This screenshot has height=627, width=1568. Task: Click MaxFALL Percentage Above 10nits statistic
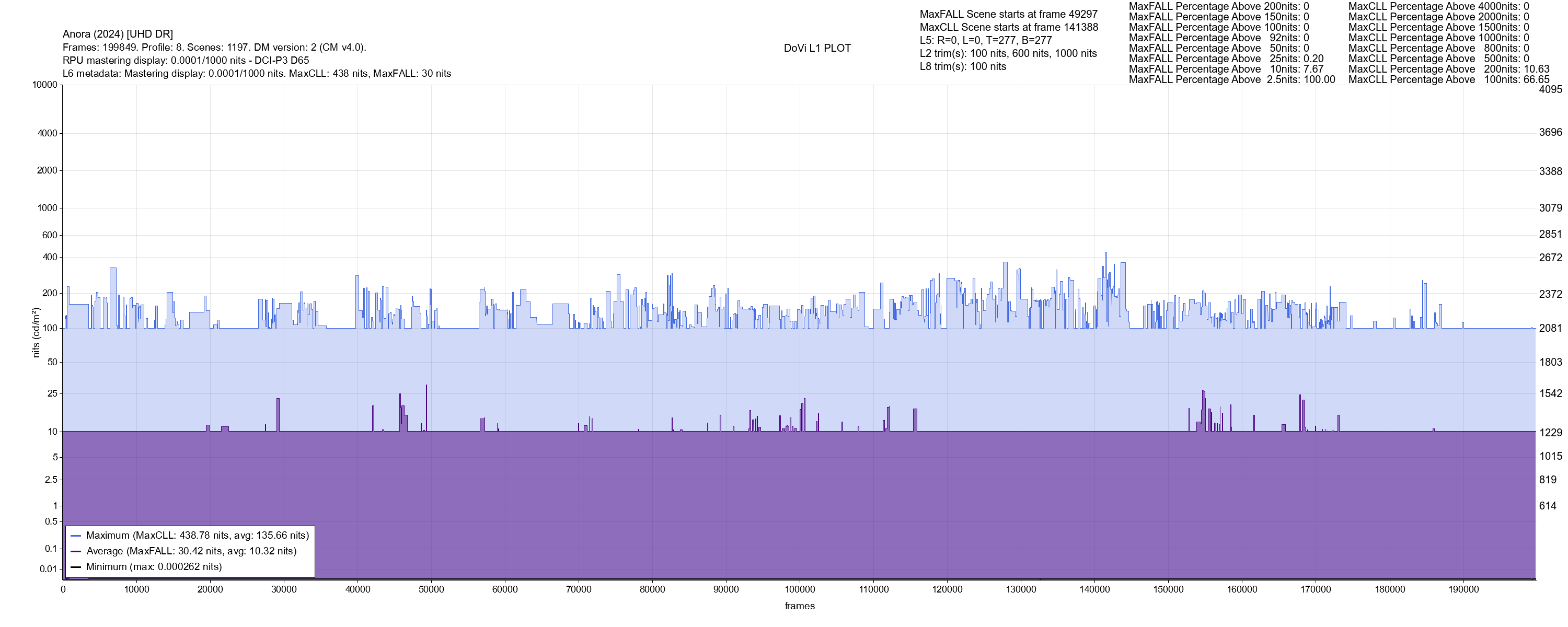1226,69
